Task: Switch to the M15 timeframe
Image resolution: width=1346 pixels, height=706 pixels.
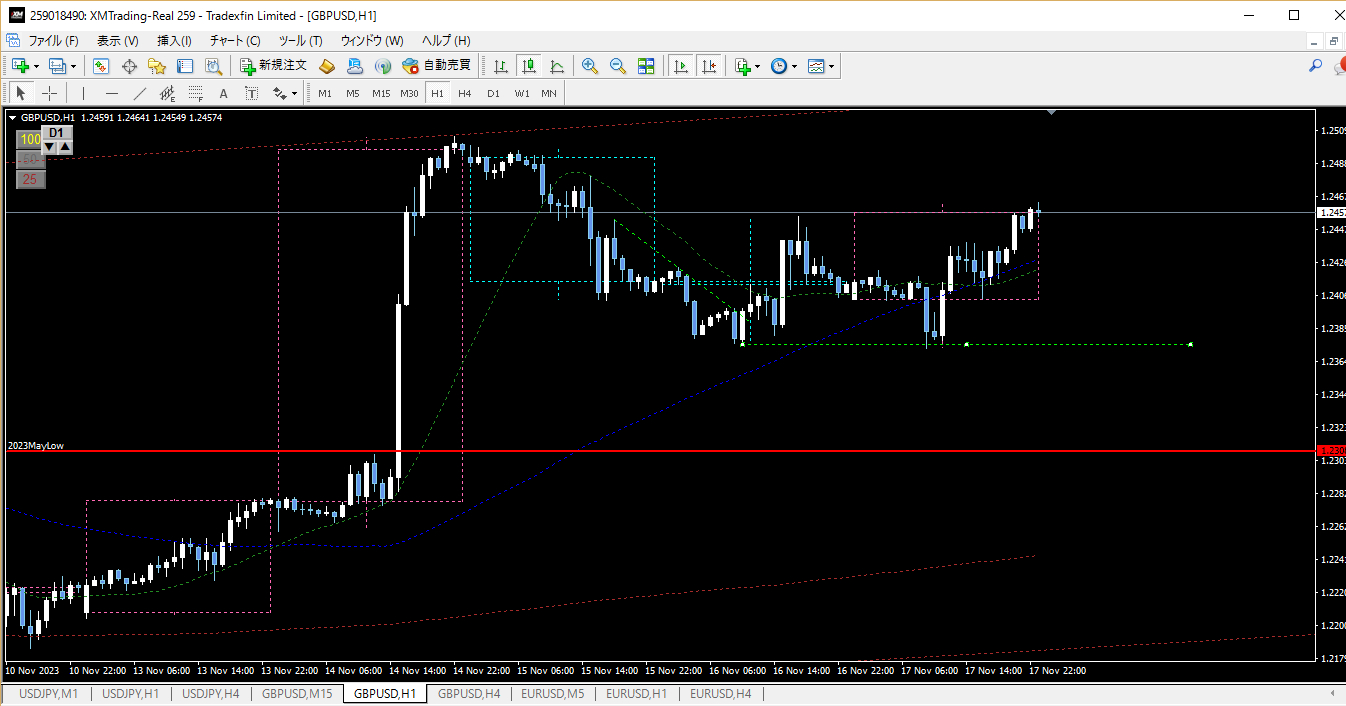Action: coord(381,93)
